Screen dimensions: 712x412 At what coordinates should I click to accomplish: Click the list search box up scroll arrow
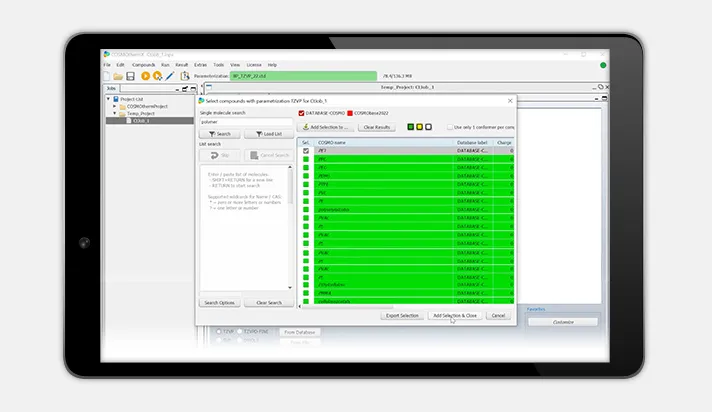pos(290,168)
